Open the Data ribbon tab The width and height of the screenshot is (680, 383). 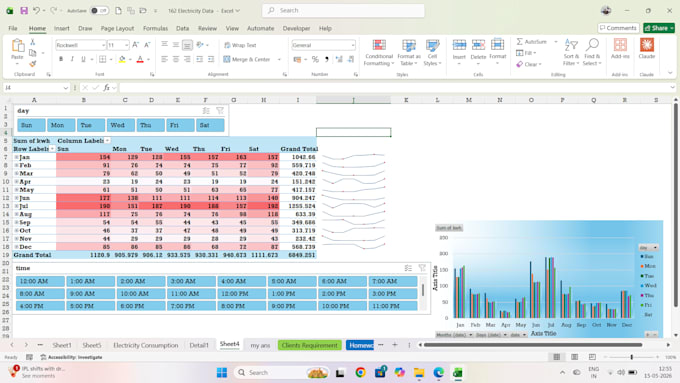tap(183, 28)
